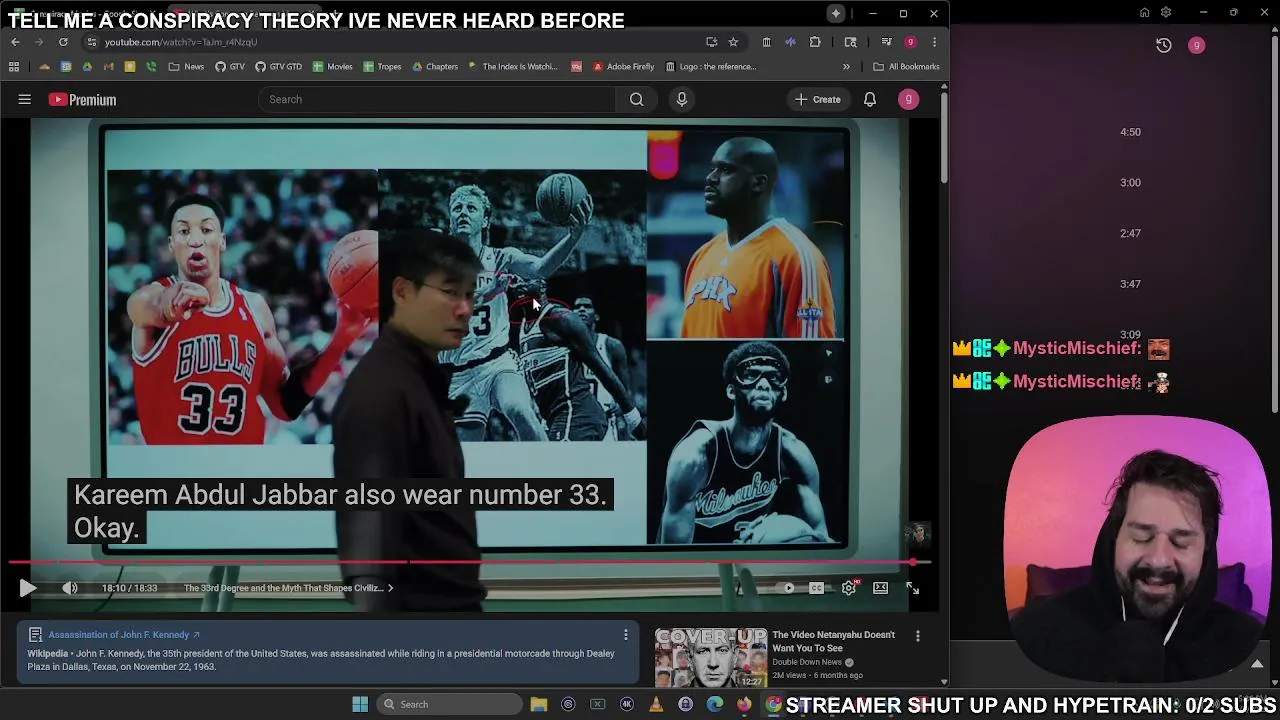Focus the YouTube search field

point(438,99)
